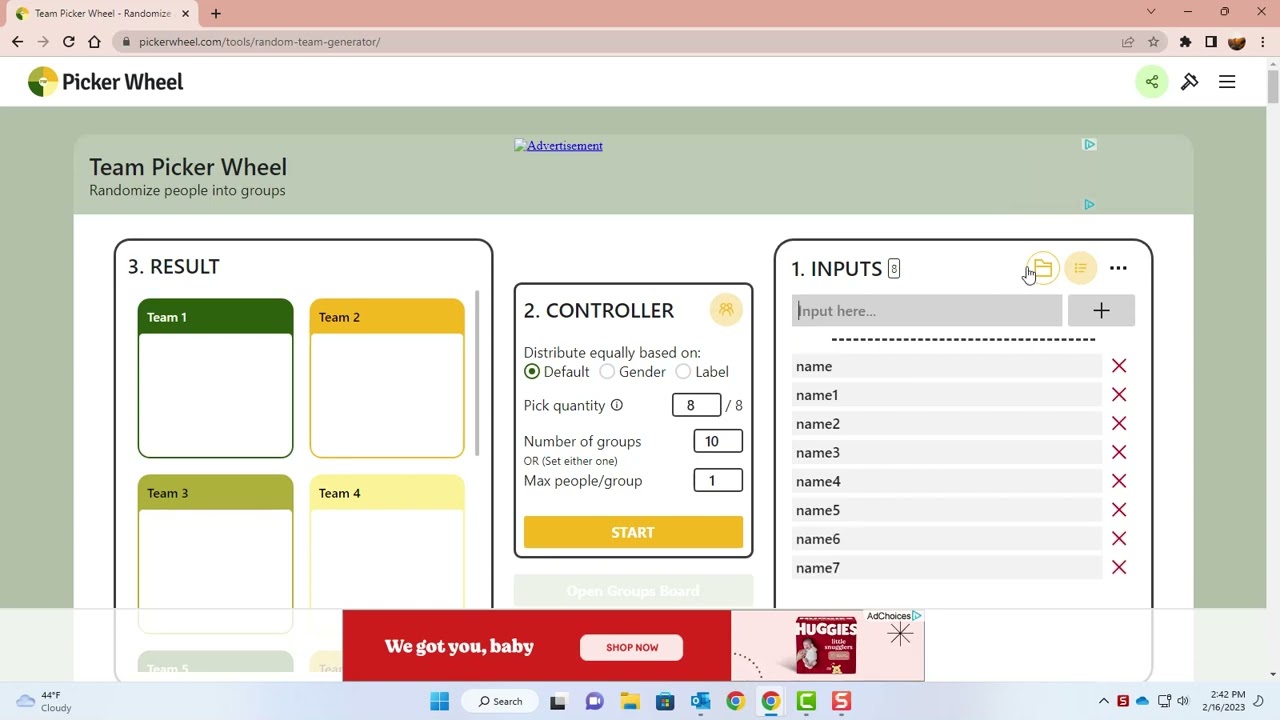Open File Explorer from the taskbar
Screen dimensions: 1280x720
click(x=629, y=701)
